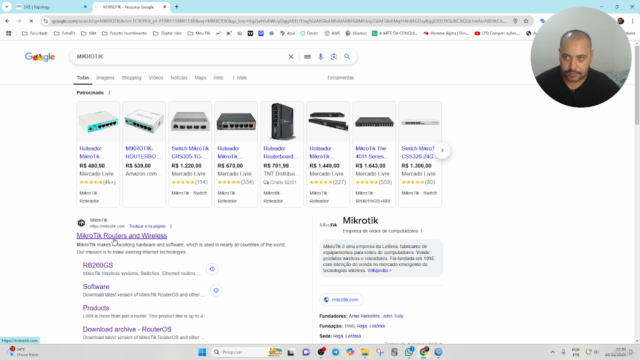
Task: Open the on-screen keyboard in search box
Action: click(x=307, y=57)
